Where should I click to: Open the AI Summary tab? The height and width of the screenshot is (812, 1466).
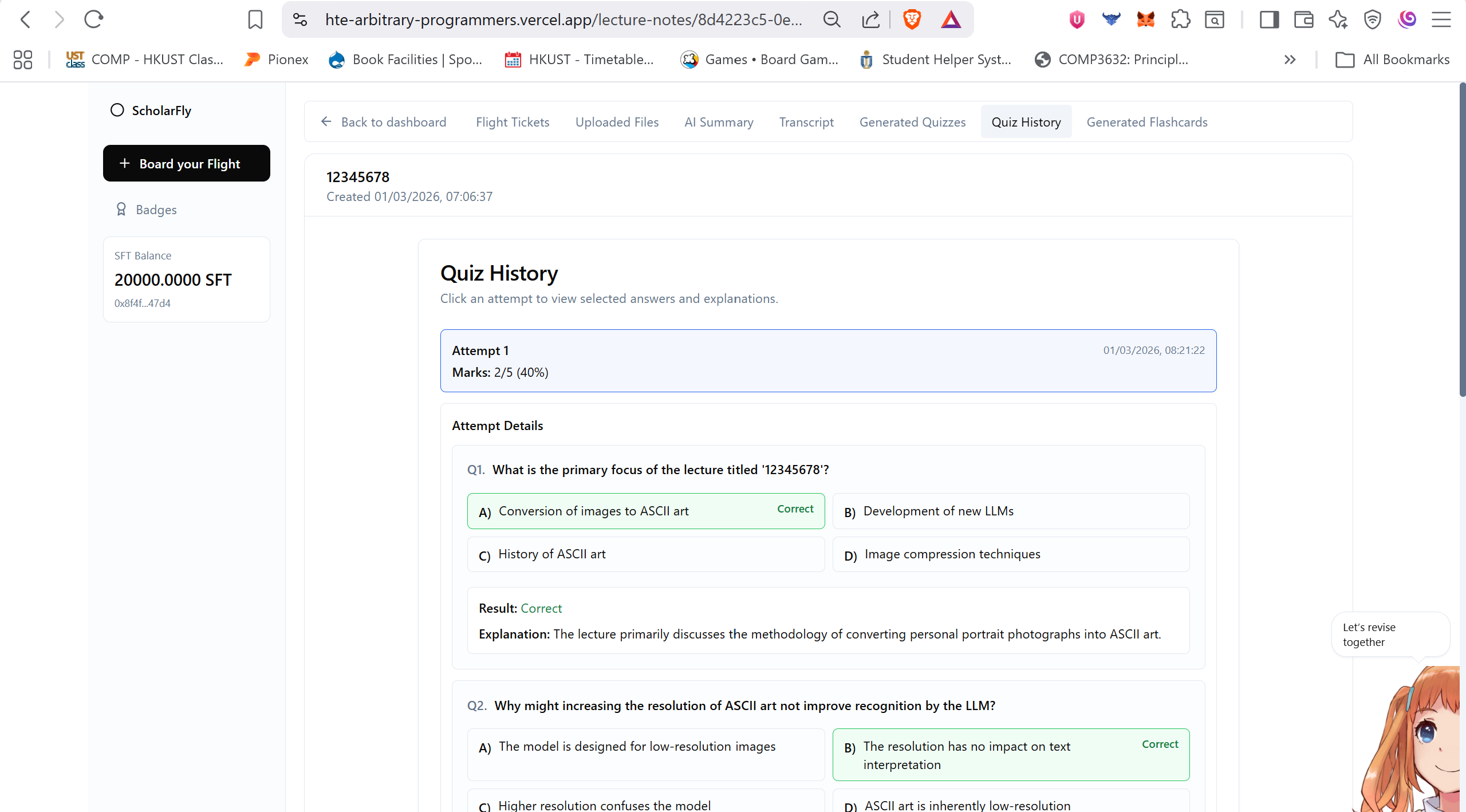pyautogui.click(x=718, y=122)
